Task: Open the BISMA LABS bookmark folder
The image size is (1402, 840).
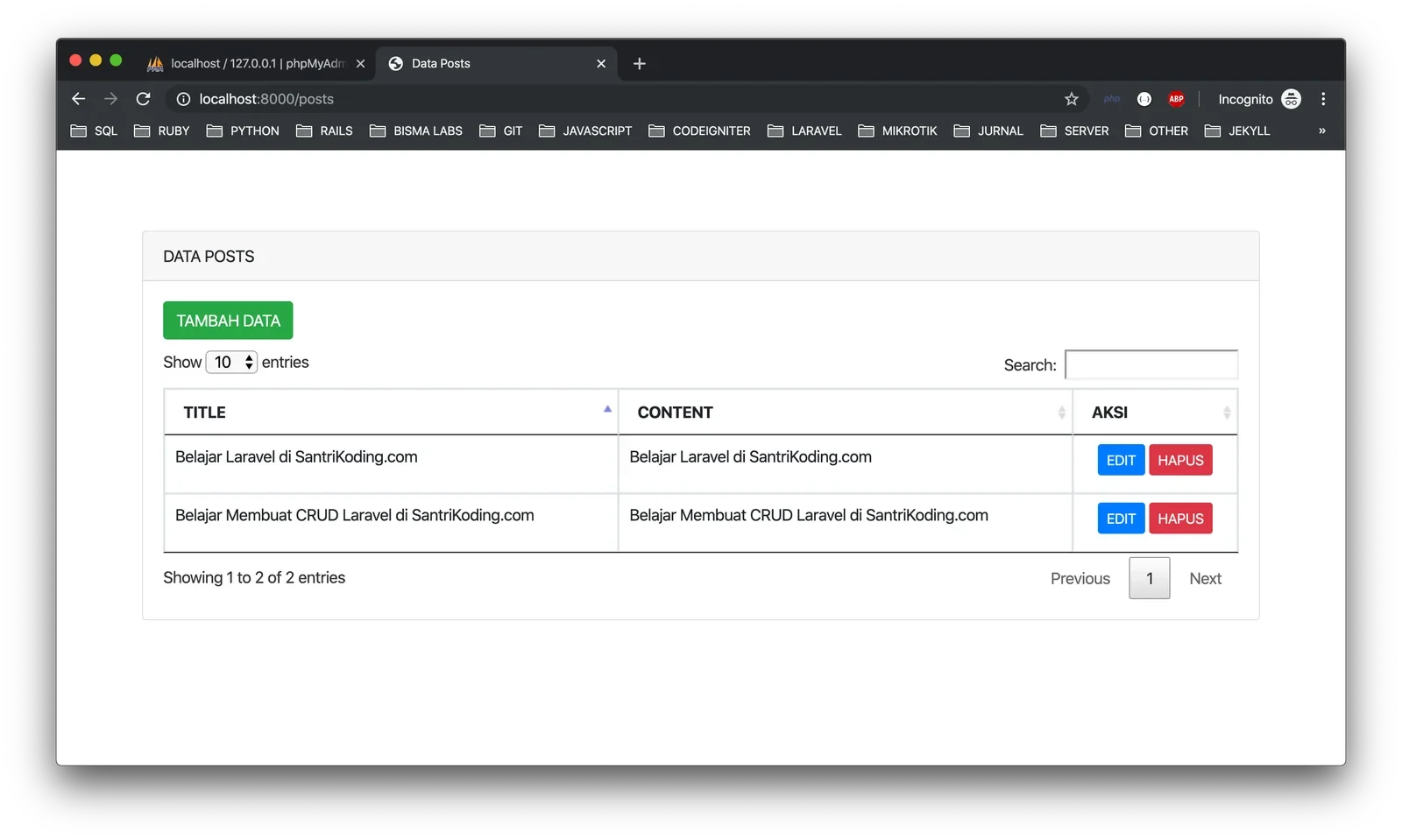Action: point(416,131)
